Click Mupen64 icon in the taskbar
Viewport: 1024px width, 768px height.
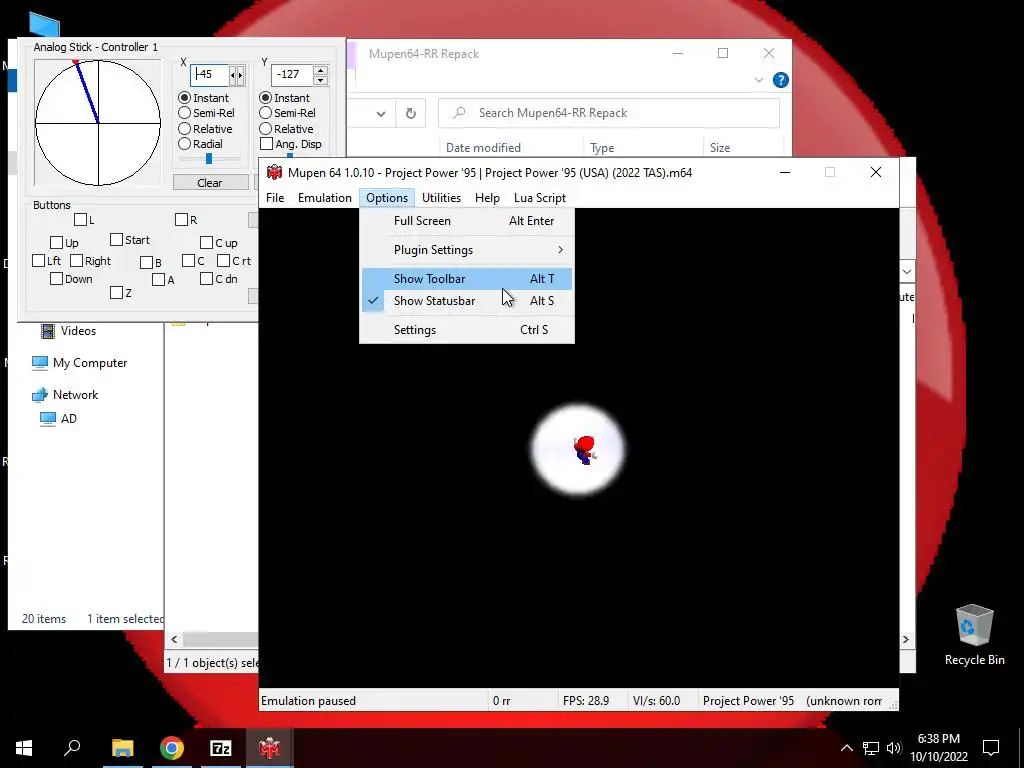pos(269,748)
